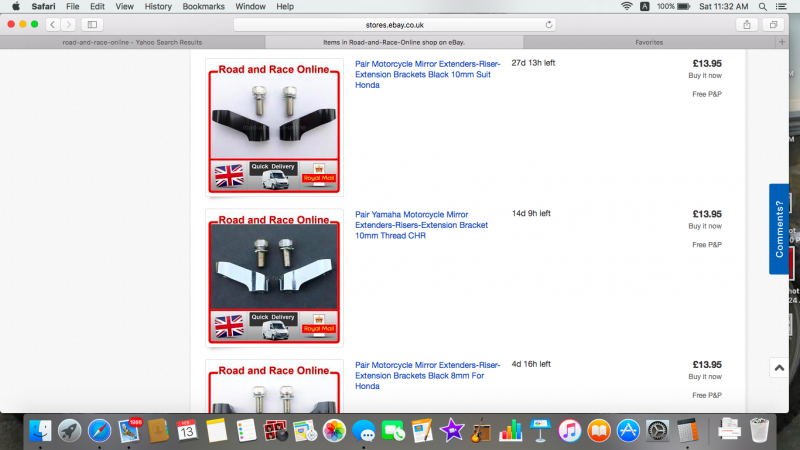Screen dimensions: 800x450
Task: View 8mm Honda extenders product thumbnail
Action: tap(274, 387)
